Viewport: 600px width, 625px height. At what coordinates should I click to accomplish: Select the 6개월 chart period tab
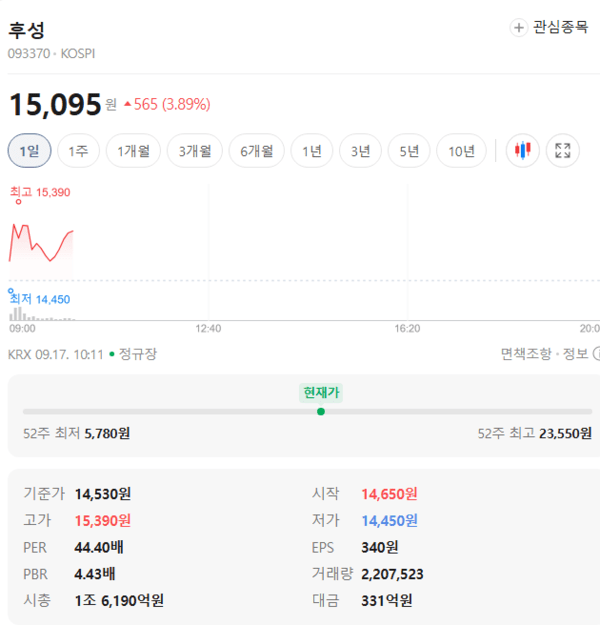coord(256,151)
